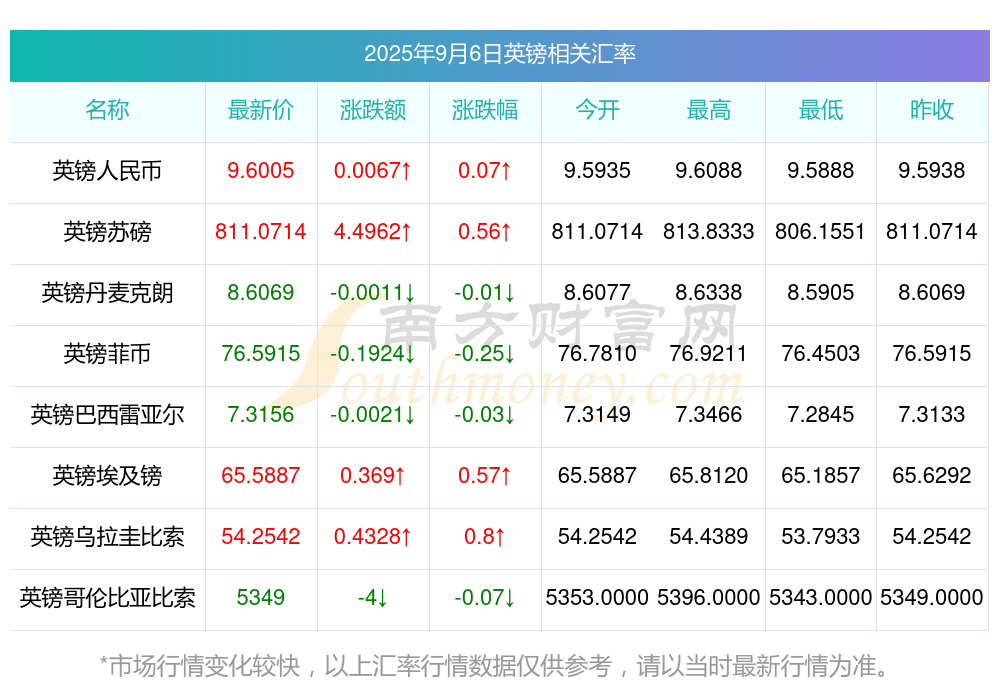Click lowest value 806.1551

[x=821, y=232]
